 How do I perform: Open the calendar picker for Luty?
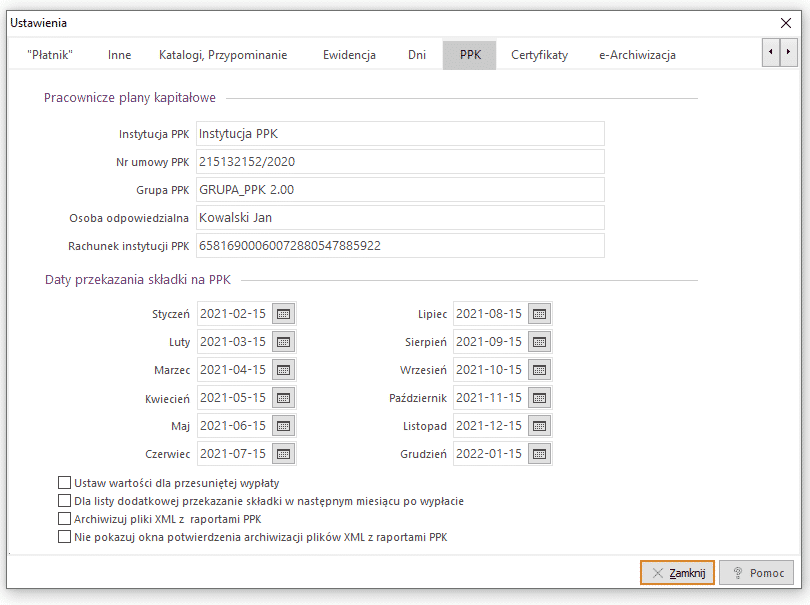pyautogui.click(x=283, y=342)
